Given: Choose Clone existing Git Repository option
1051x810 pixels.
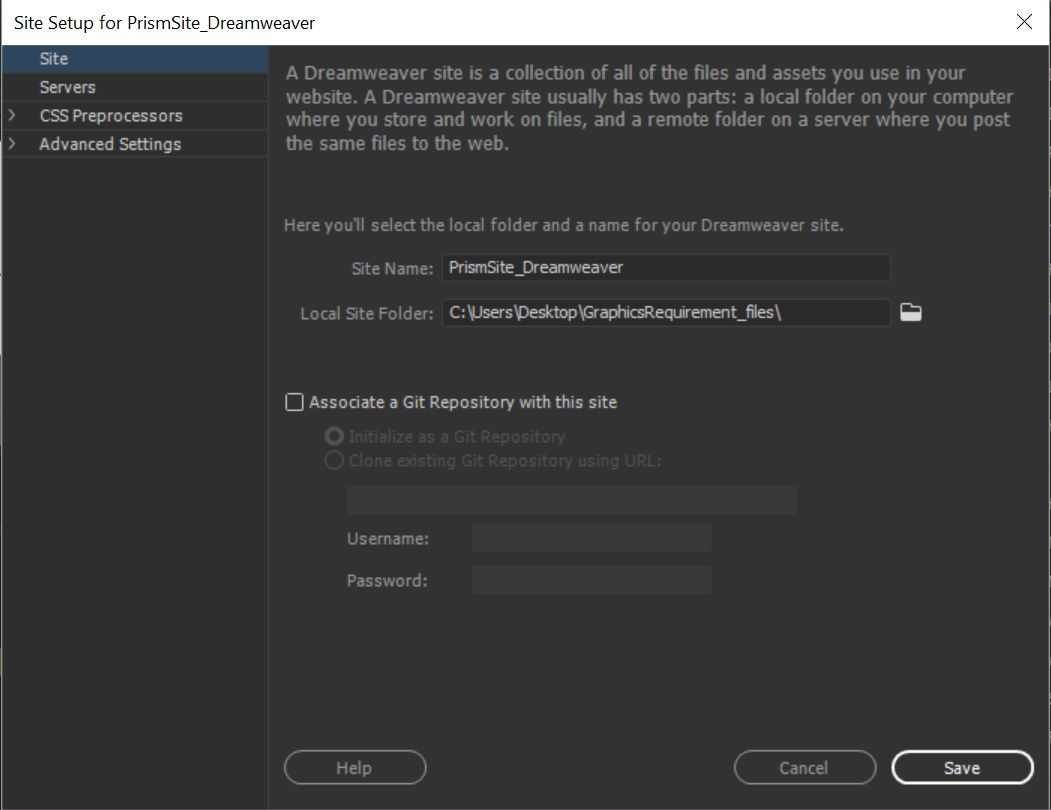Looking at the screenshot, I should point(334,461).
